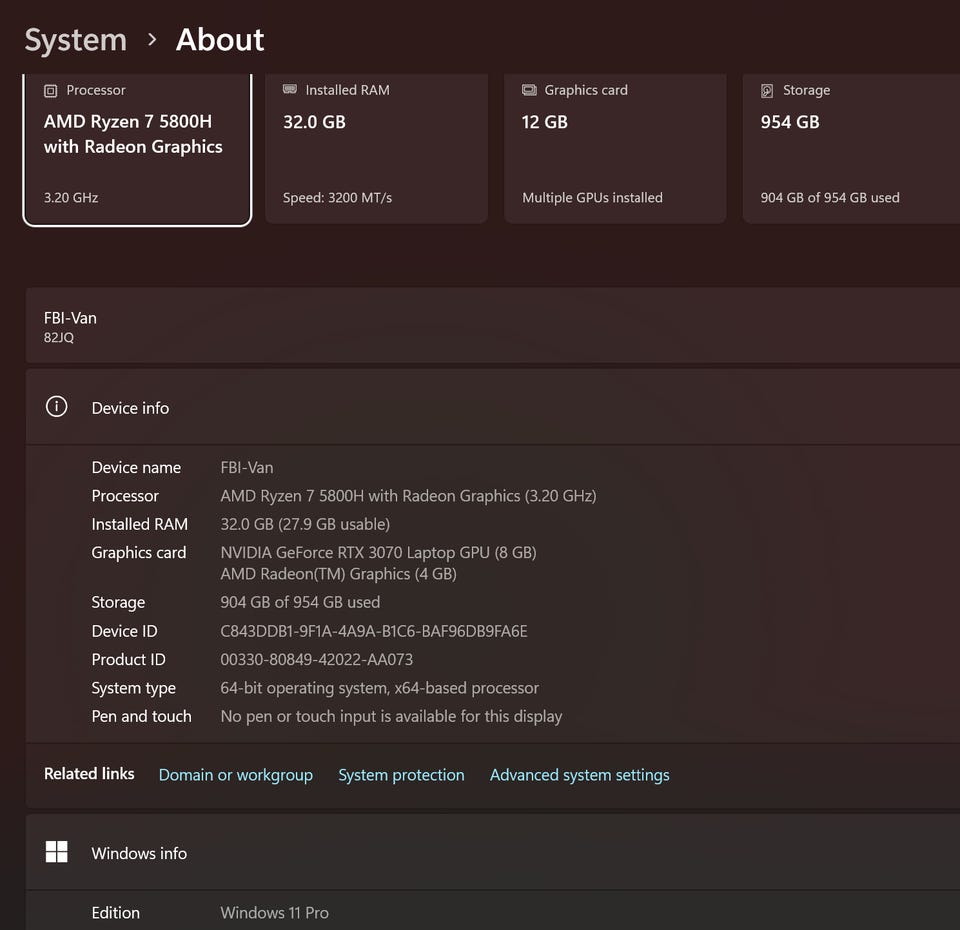Open the Installed RAM card

[377, 149]
